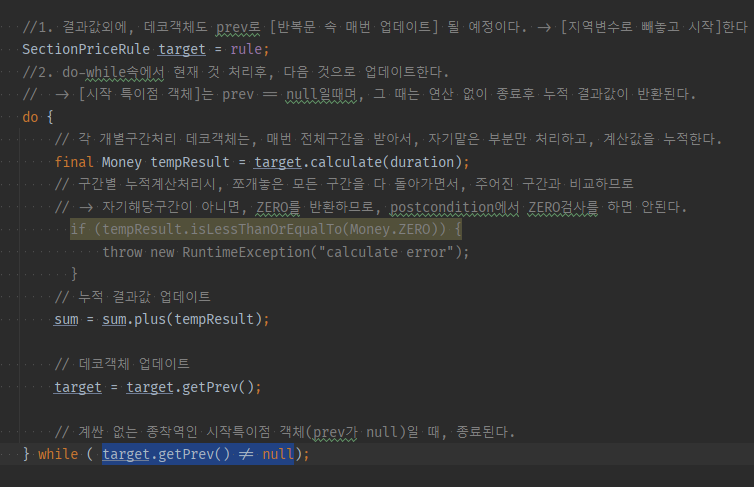Click the 'SectionPriceRule' type name
The image size is (754, 487).
(x=86, y=49)
